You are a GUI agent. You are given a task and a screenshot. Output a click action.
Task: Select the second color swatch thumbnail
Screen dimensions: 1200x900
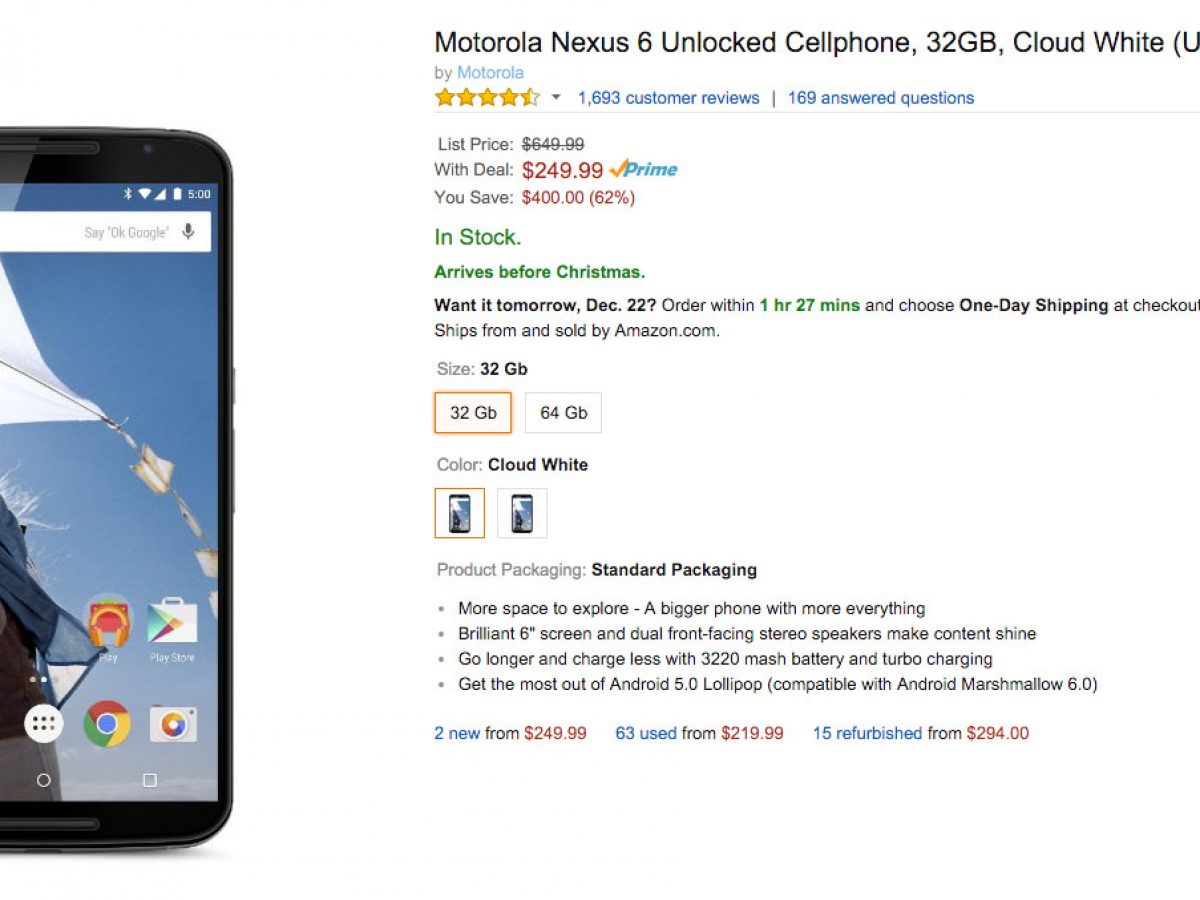(522, 513)
